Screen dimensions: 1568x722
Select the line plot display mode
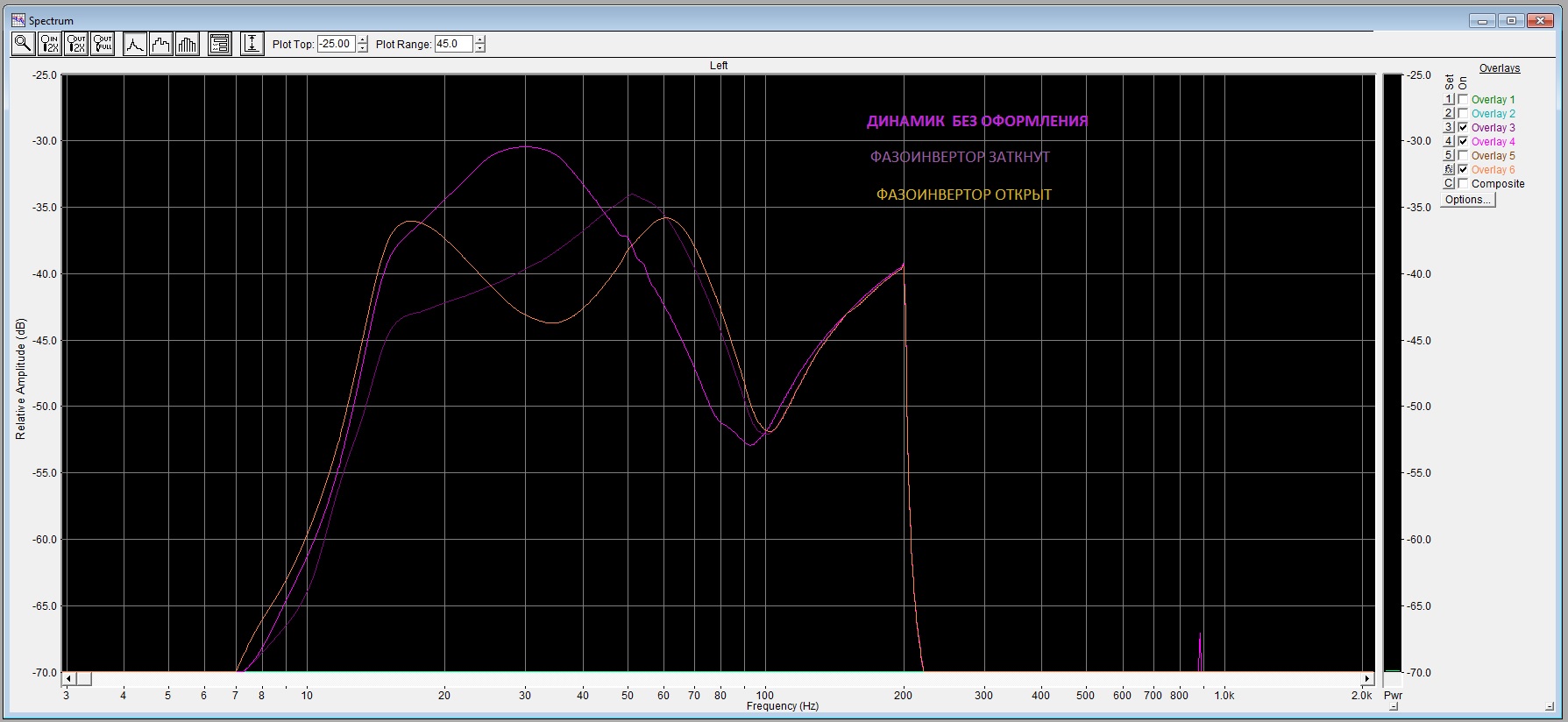[x=134, y=44]
